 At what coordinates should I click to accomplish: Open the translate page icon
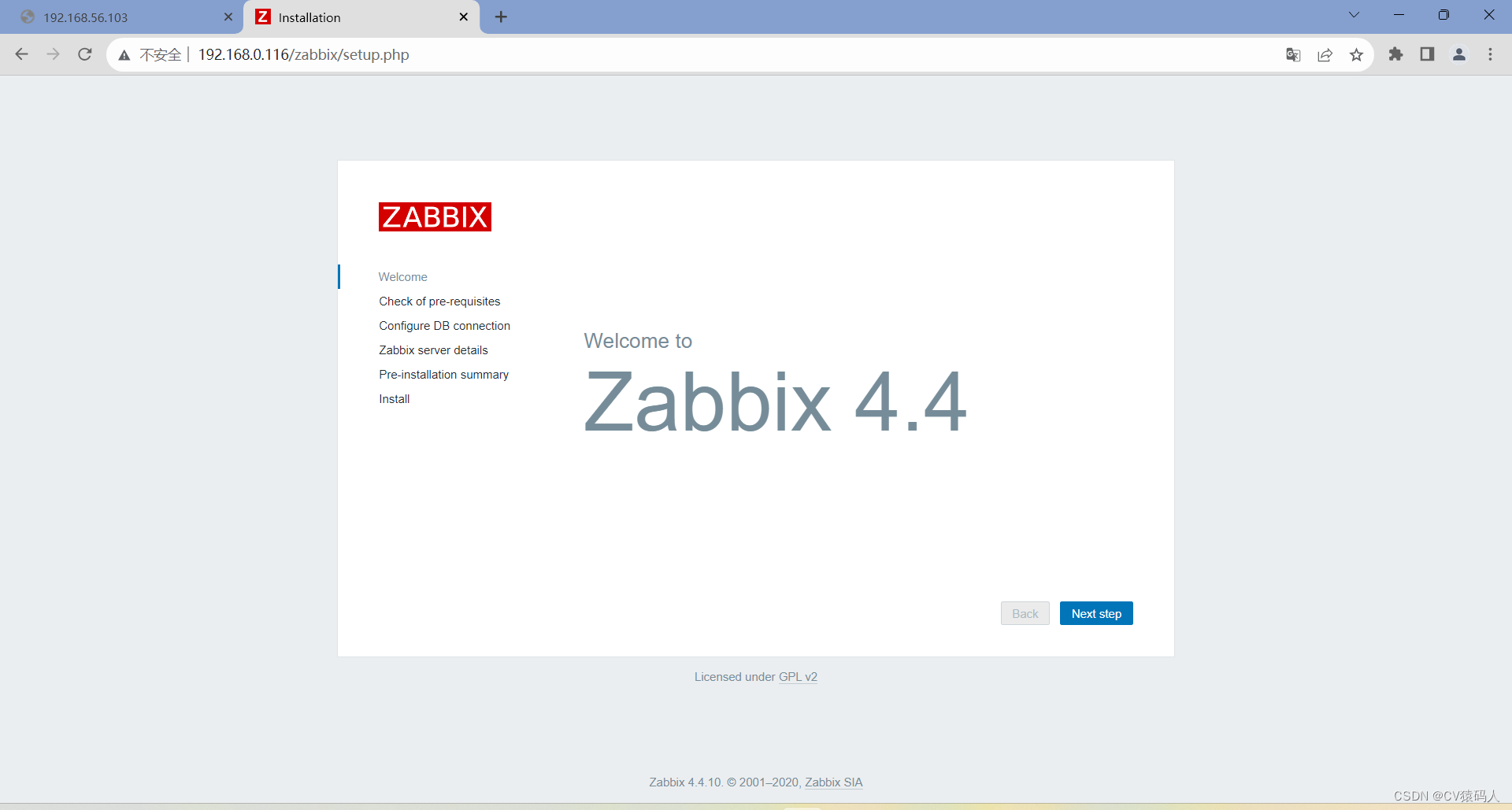click(x=1293, y=54)
